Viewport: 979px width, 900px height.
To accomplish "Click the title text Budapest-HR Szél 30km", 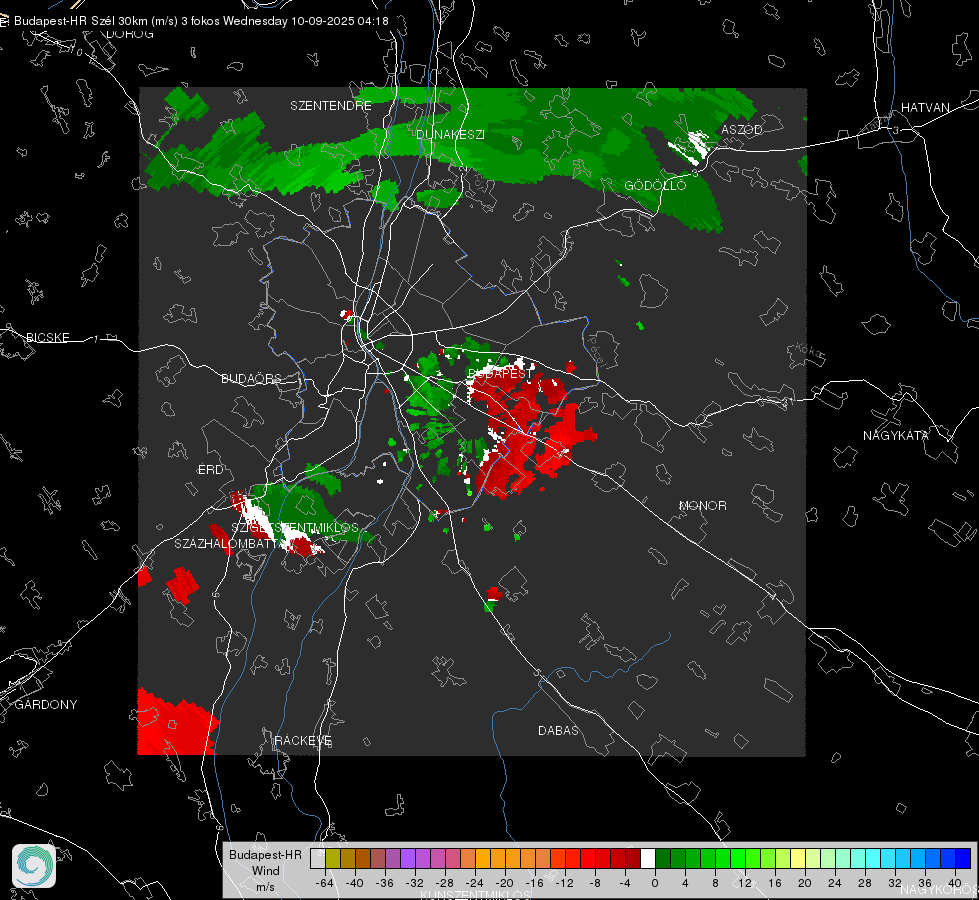I will coord(81,21).
